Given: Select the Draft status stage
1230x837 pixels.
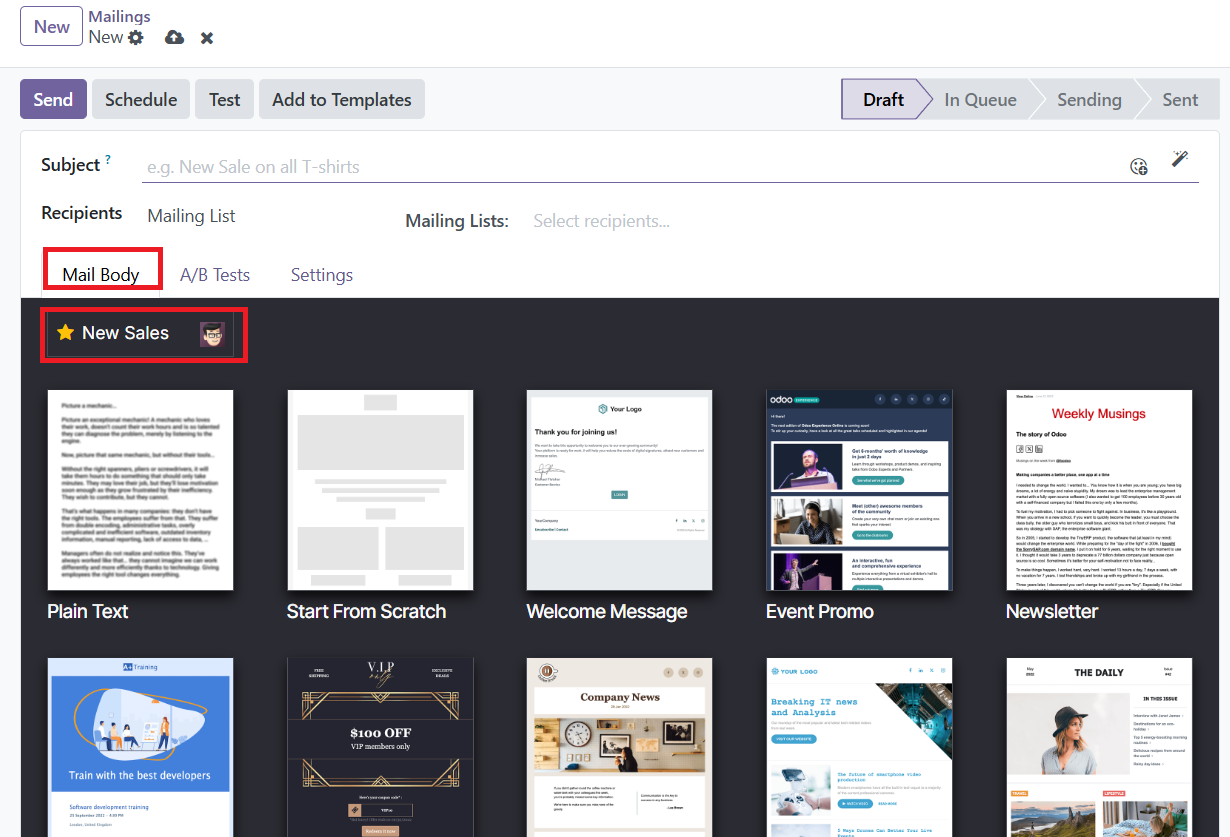Looking at the screenshot, I should (883, 100).
